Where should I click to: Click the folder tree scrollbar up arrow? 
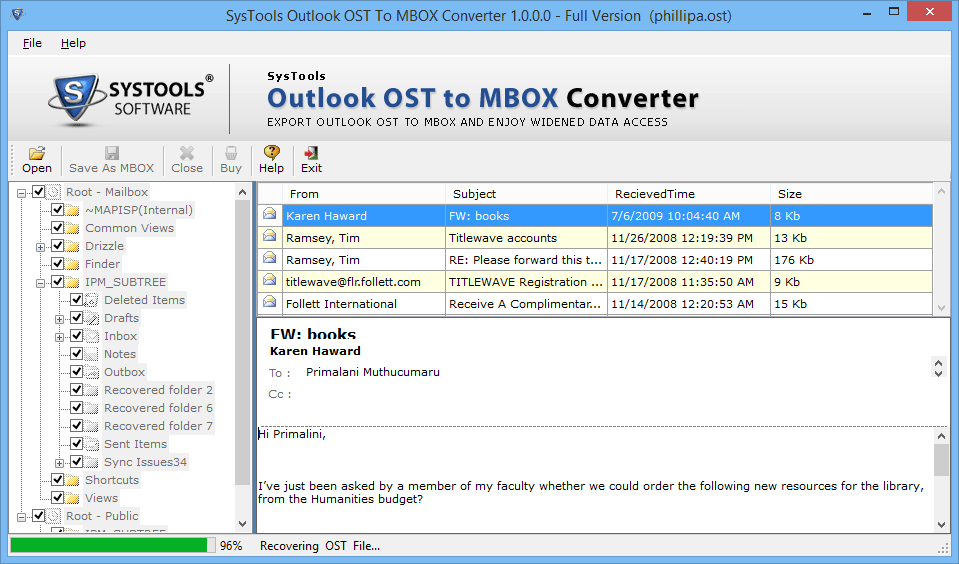242,192
